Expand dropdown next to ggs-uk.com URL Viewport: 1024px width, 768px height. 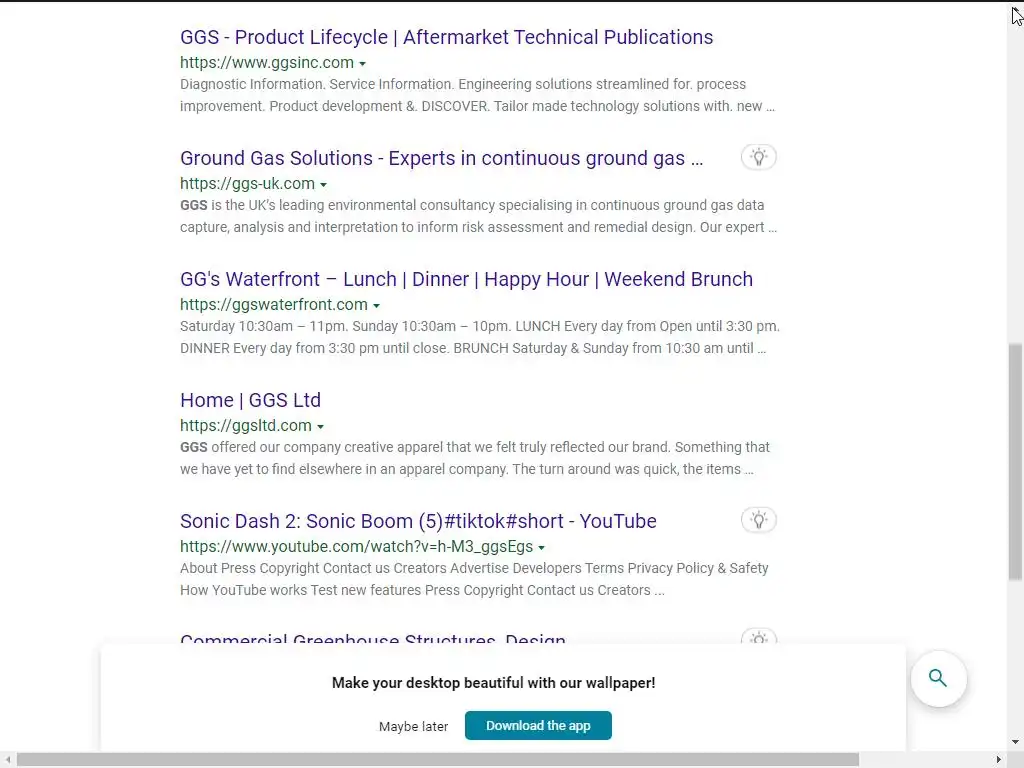(x=323, y=185)
